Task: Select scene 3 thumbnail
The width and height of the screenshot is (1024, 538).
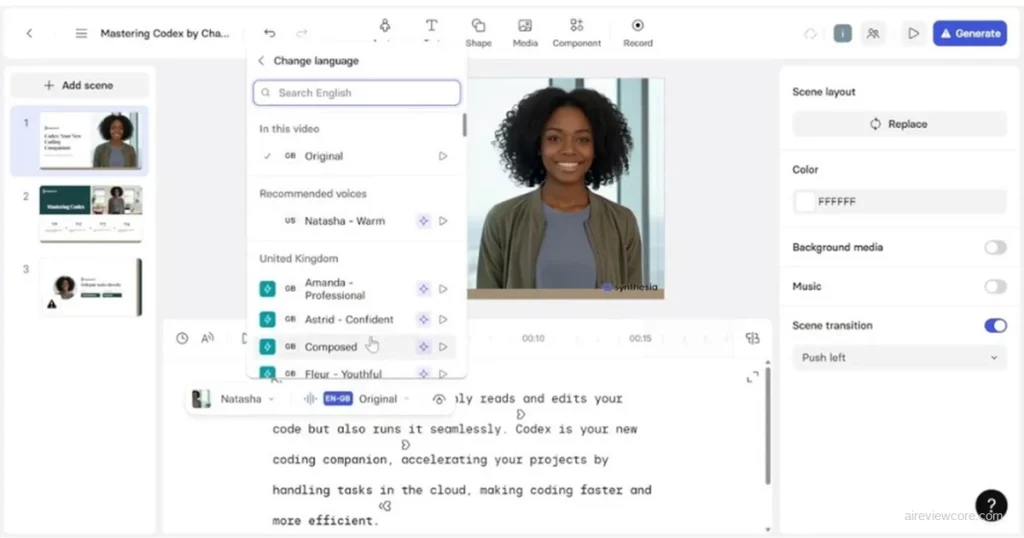Action: [90, 287]
